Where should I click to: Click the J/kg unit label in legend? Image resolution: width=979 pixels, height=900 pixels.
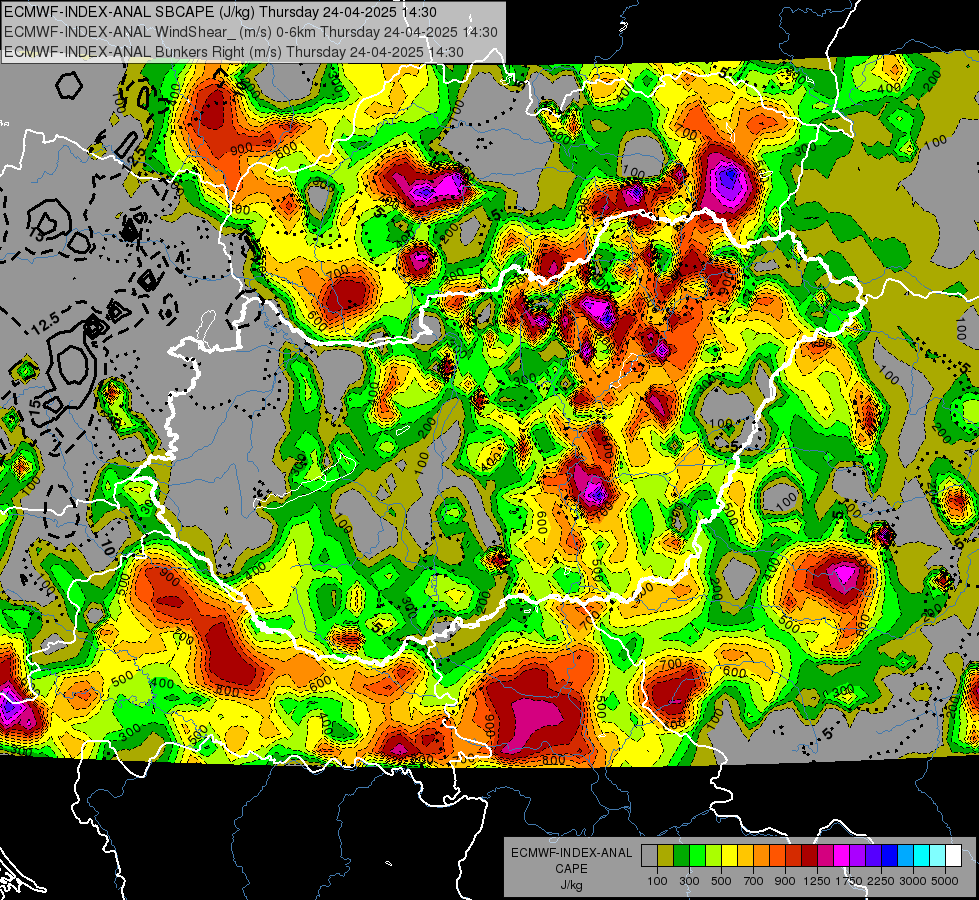(571, 886)
